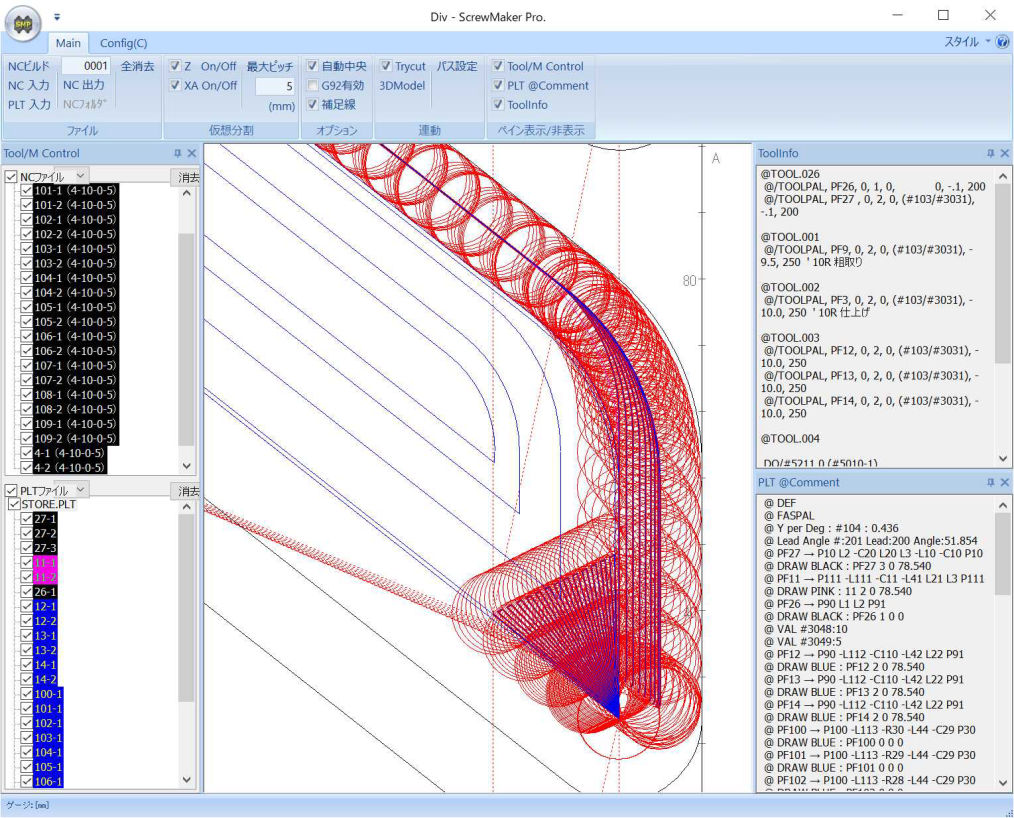Close the PLT @Comment panel
1014x818 pixels.
coord(1004,483)
